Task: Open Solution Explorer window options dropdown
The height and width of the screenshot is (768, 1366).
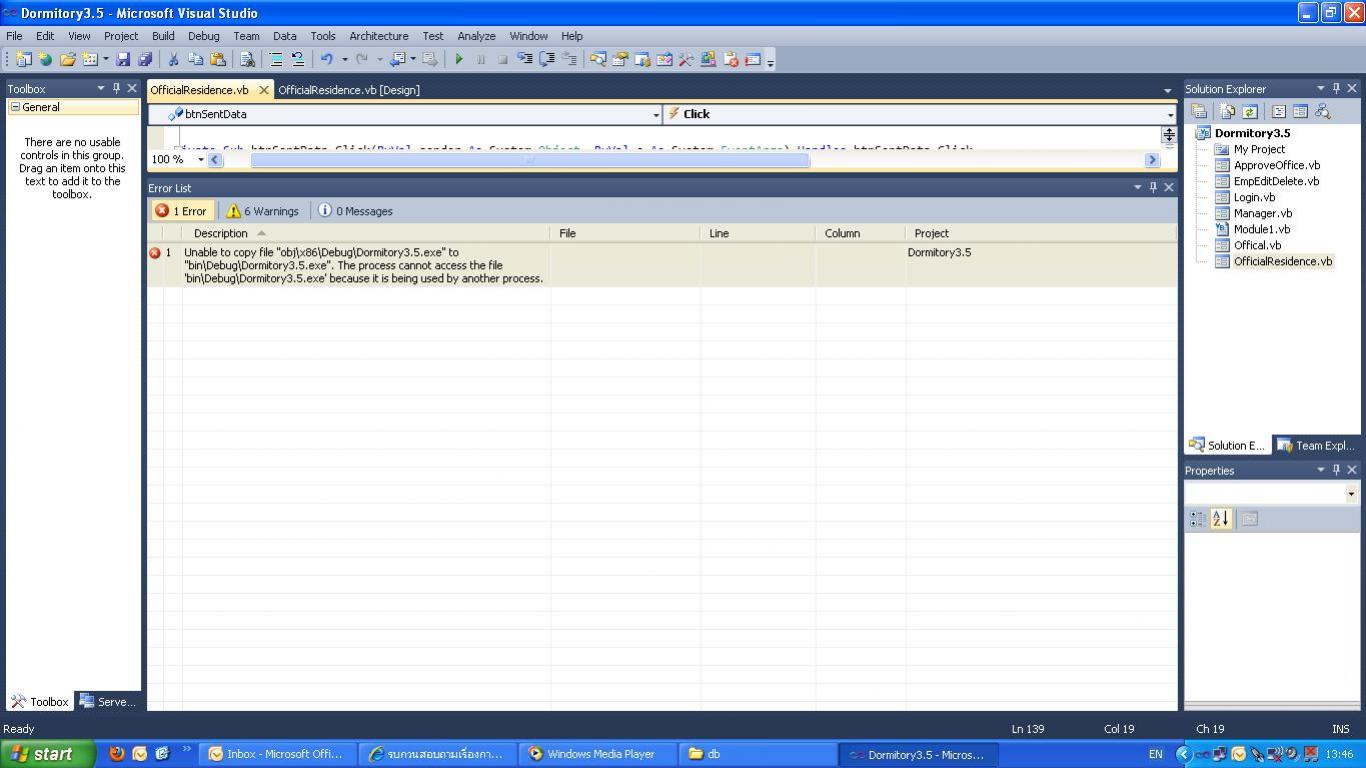Action: 1320,88
